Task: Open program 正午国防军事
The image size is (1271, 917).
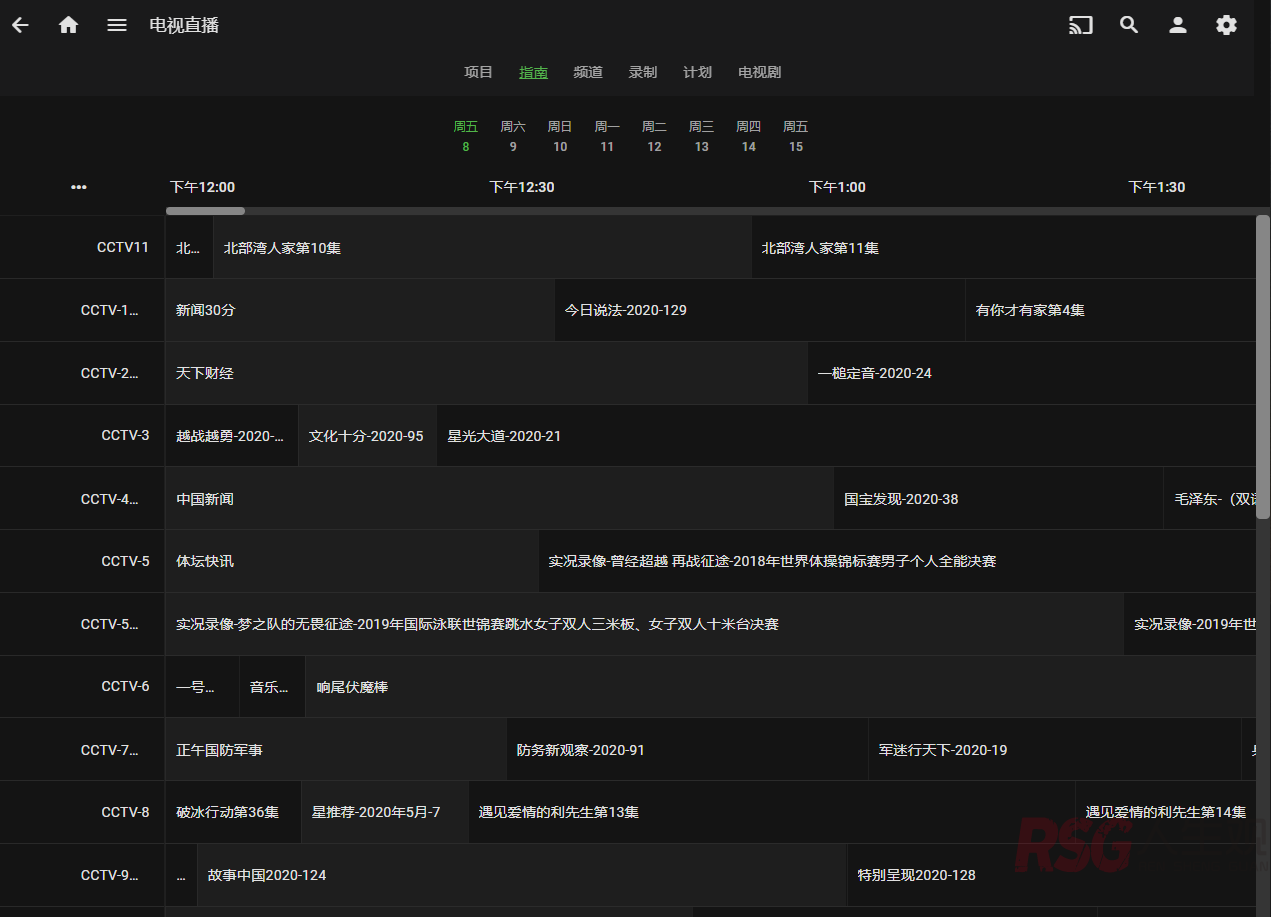Action: 336,749
